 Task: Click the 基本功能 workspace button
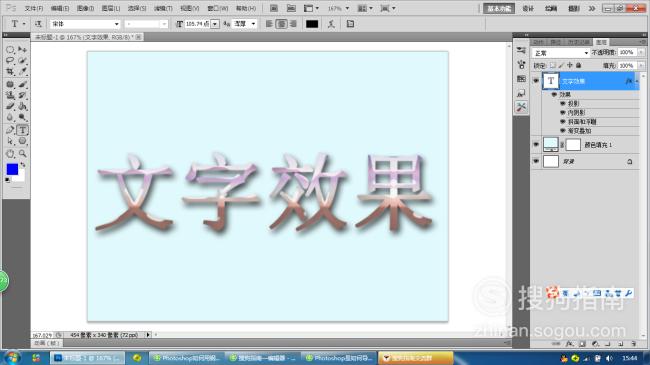click(499, 8)
